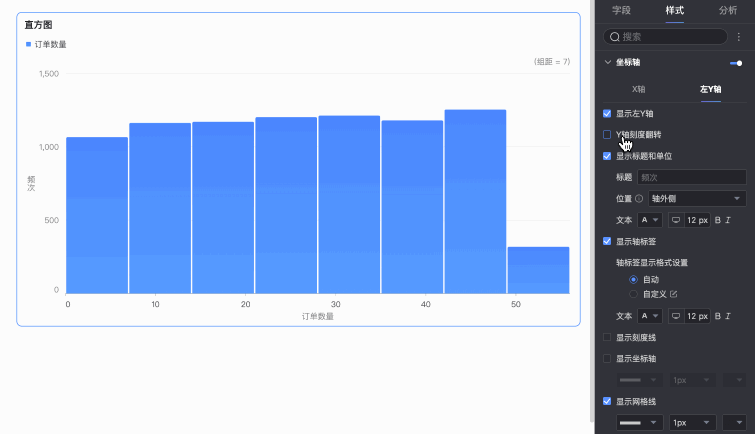The width and height of the screenshot is (755, 434).
Task: Toggle bold for the axis title text
Action: coord(717,220)
